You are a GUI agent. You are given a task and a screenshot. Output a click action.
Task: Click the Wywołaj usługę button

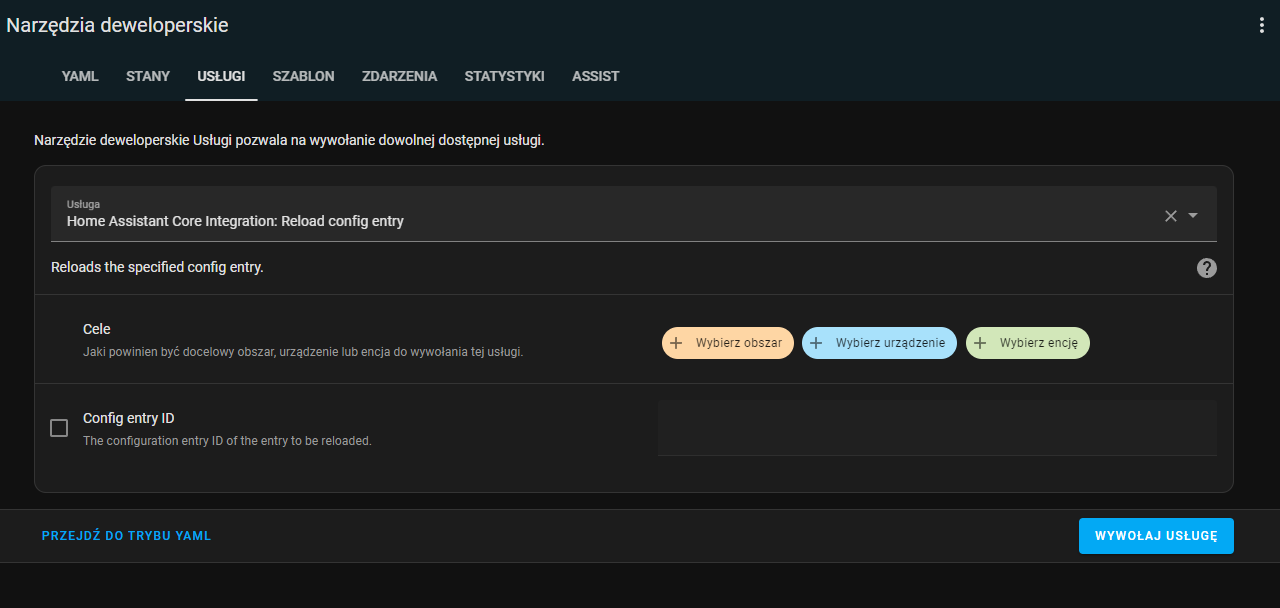[x=1156, y=536]
